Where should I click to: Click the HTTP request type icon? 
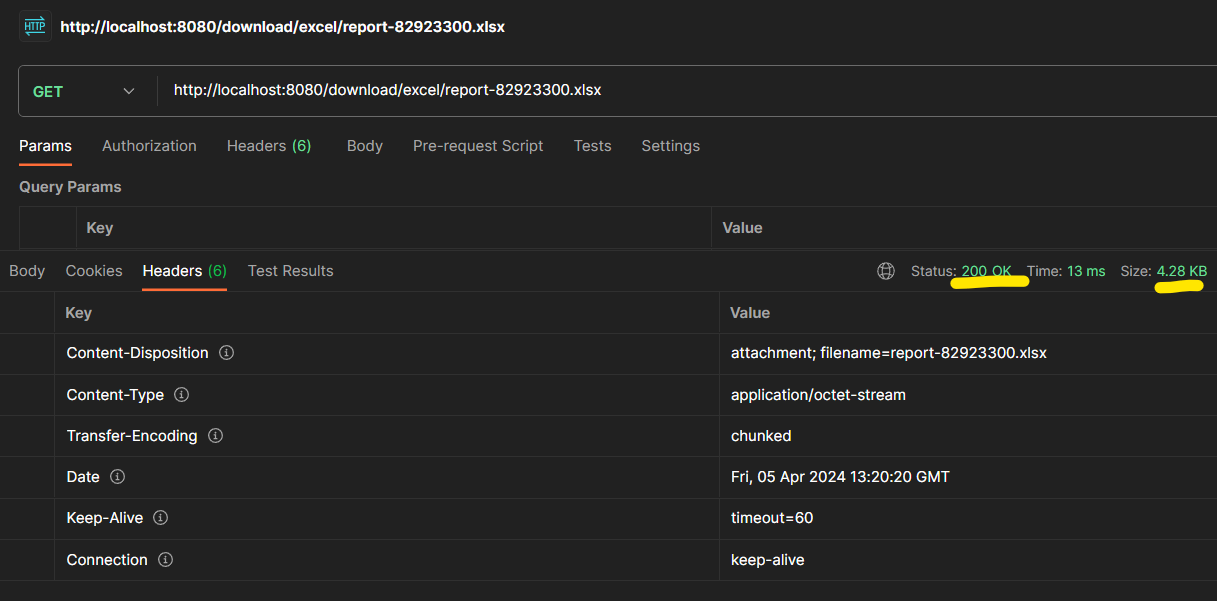point(33,25)
